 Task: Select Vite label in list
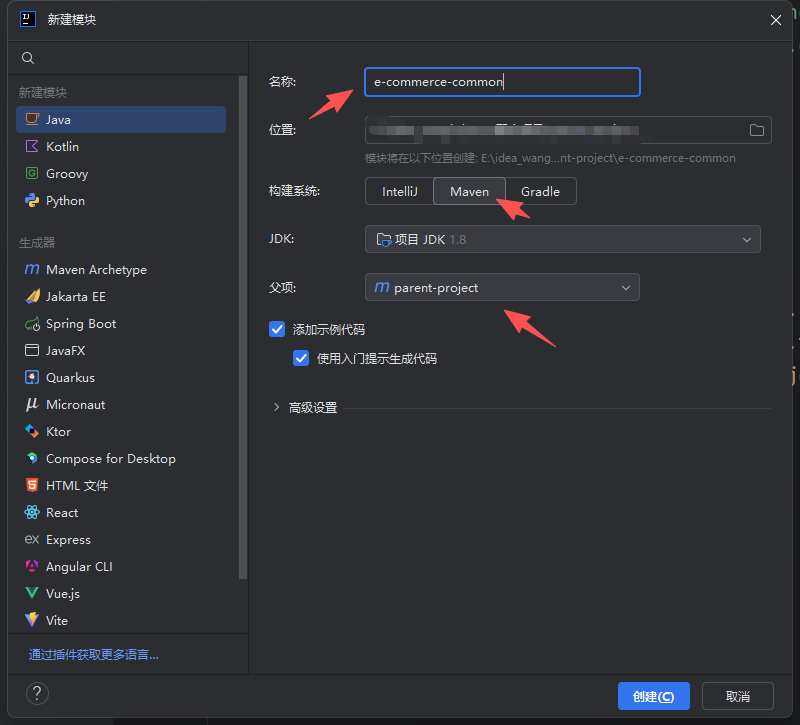click(x=57, y=620)
